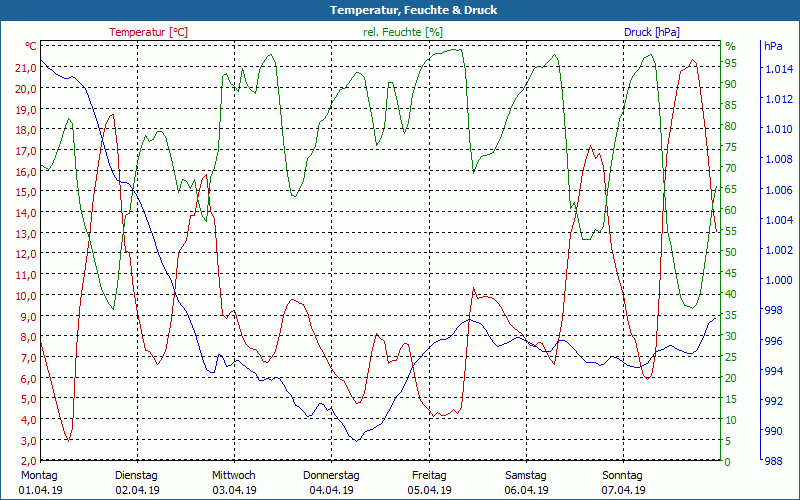Select the blue 'Druck [hPa]' legend label
This screenshot has height=500, width=800.
click(651, 32)
